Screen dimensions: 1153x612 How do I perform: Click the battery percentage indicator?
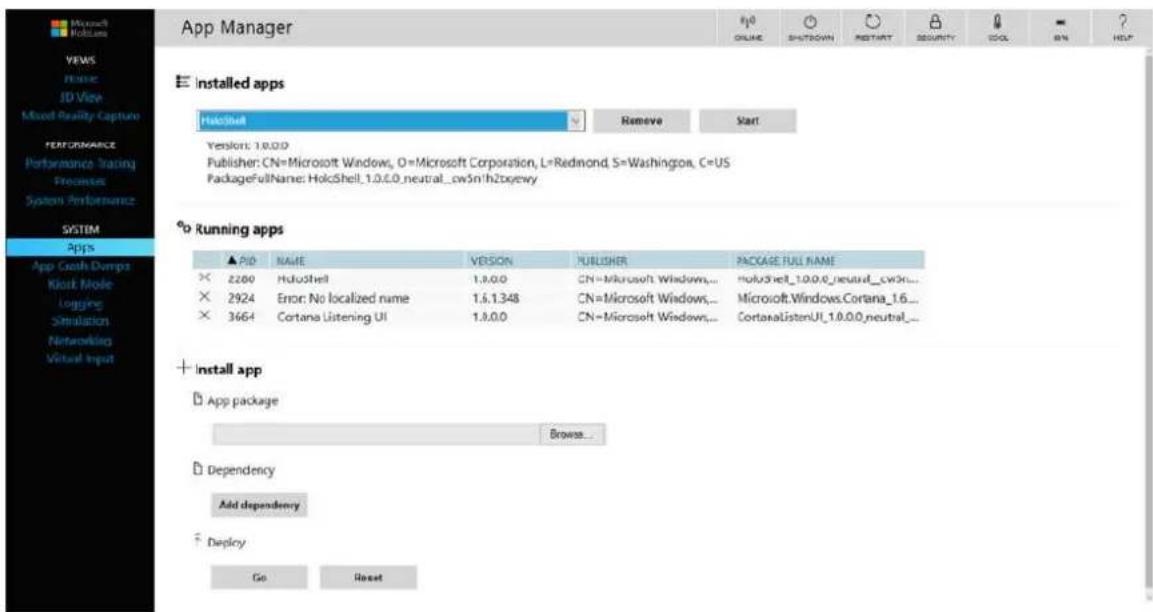tap(1060, 27)
